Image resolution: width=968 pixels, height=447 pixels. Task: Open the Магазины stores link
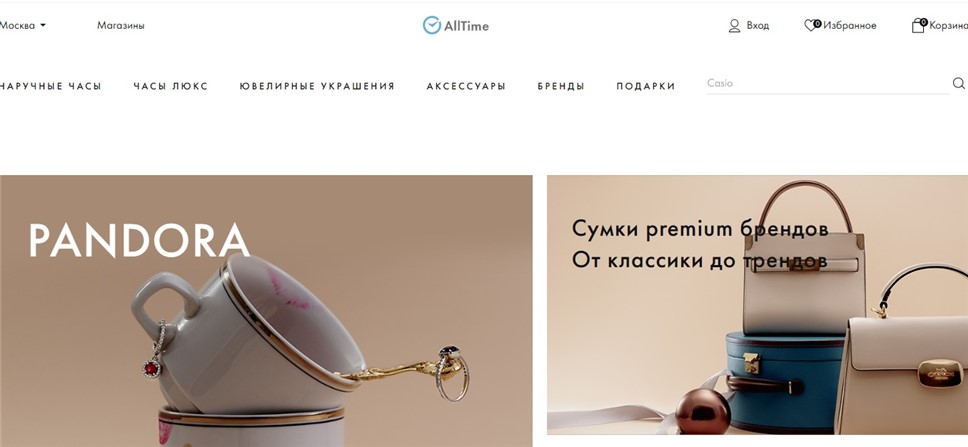click(120, 26)
